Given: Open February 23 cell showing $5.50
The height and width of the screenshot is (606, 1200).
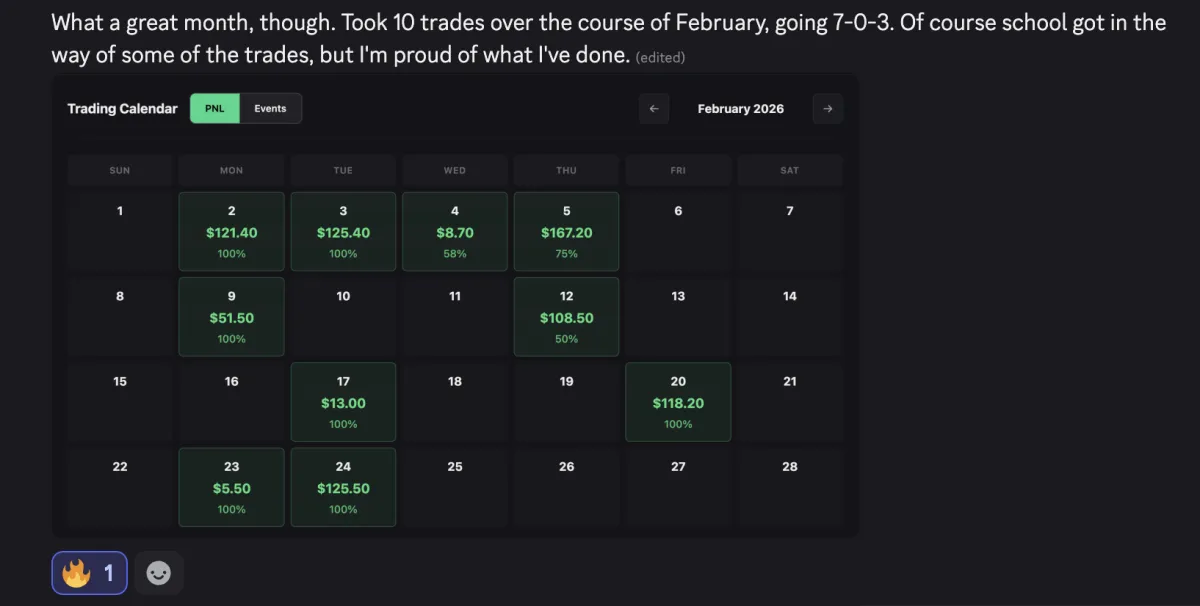Looking at the screenshot, I should [x=231, y=487].
